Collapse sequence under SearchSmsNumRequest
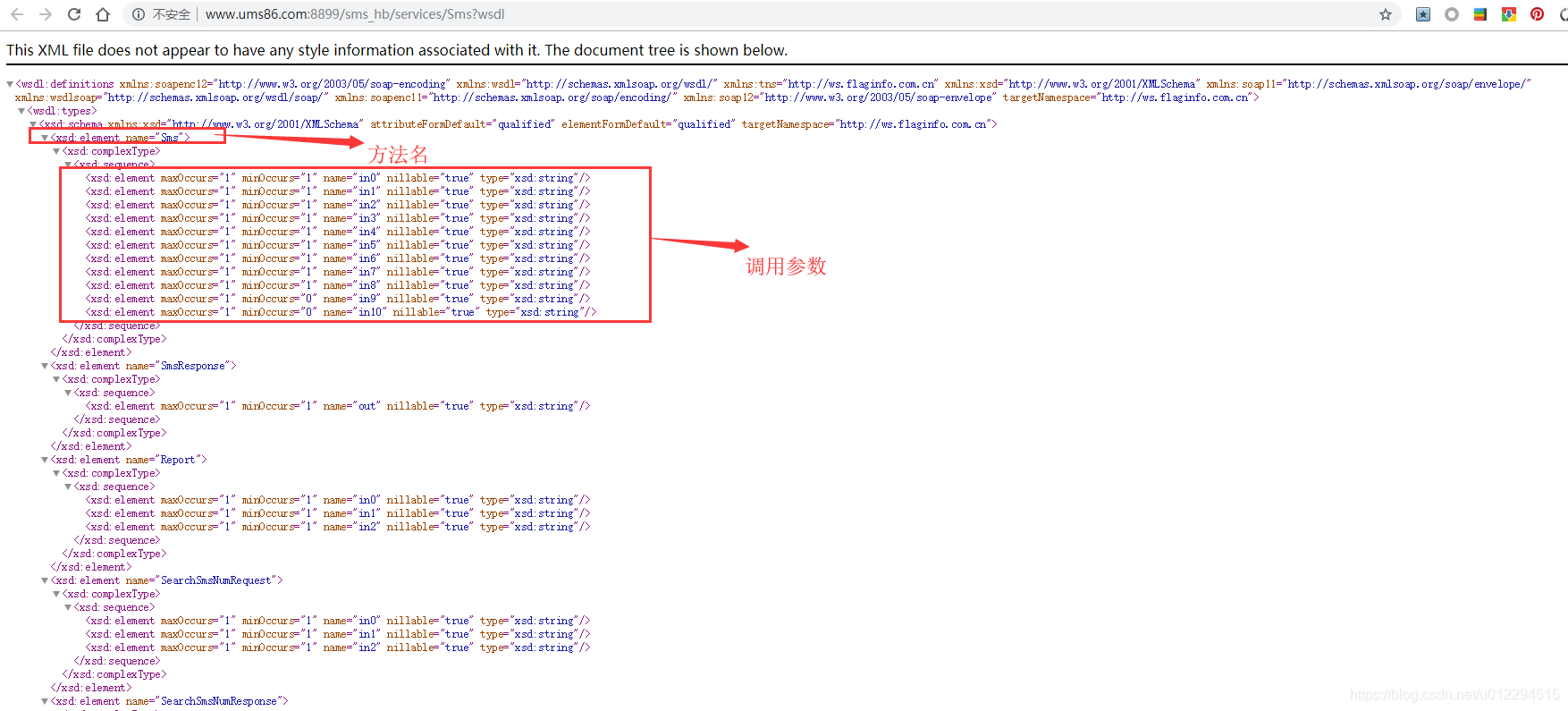 pos(68,607)
